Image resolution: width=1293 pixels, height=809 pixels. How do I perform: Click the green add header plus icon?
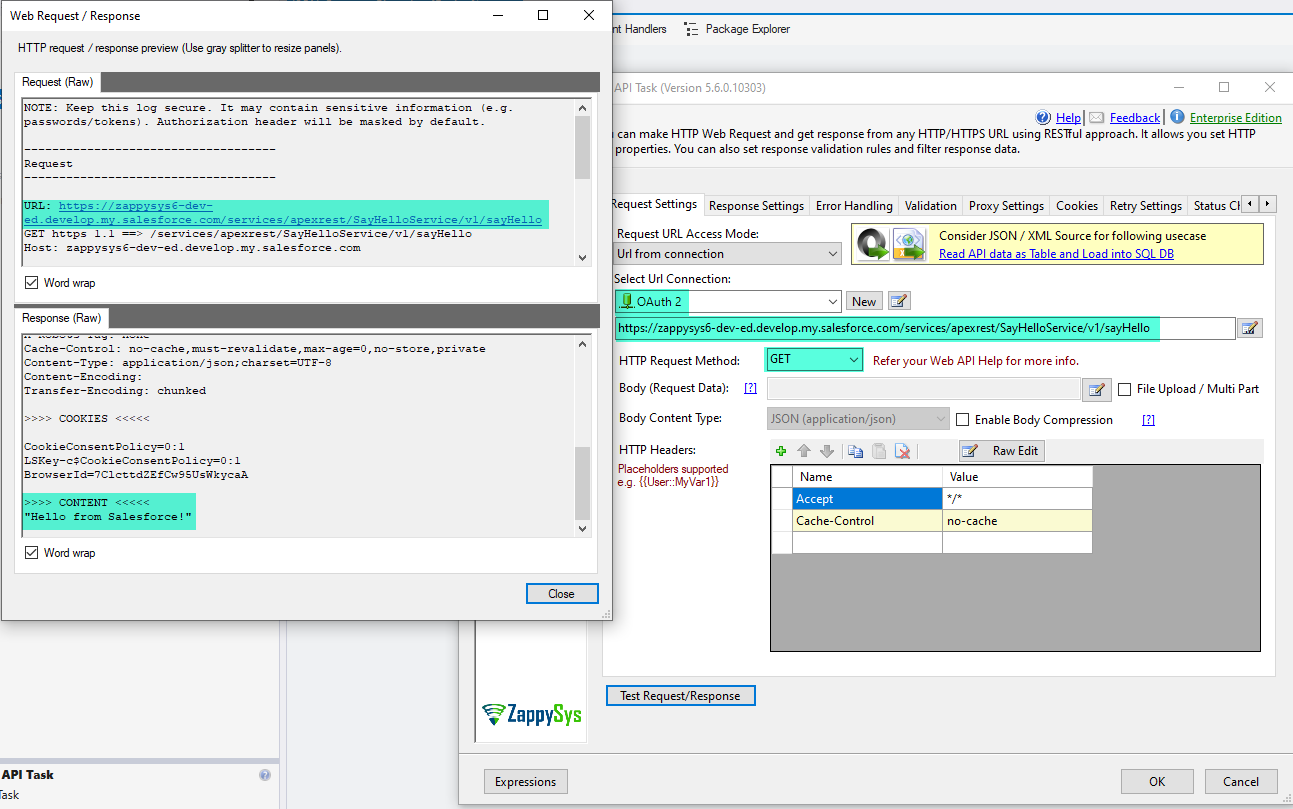781,451
